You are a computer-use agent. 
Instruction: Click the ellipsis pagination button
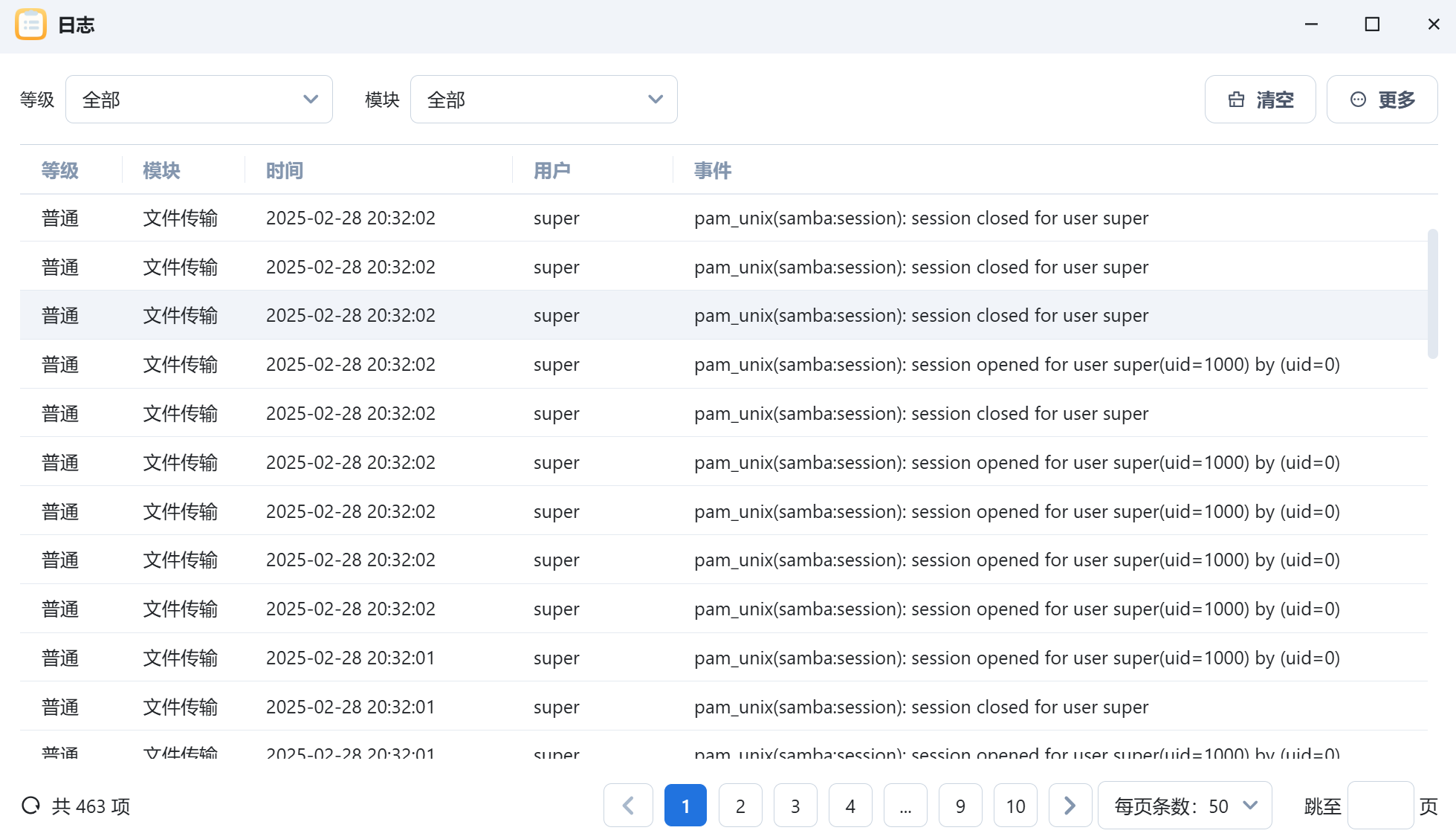point(905,806)
